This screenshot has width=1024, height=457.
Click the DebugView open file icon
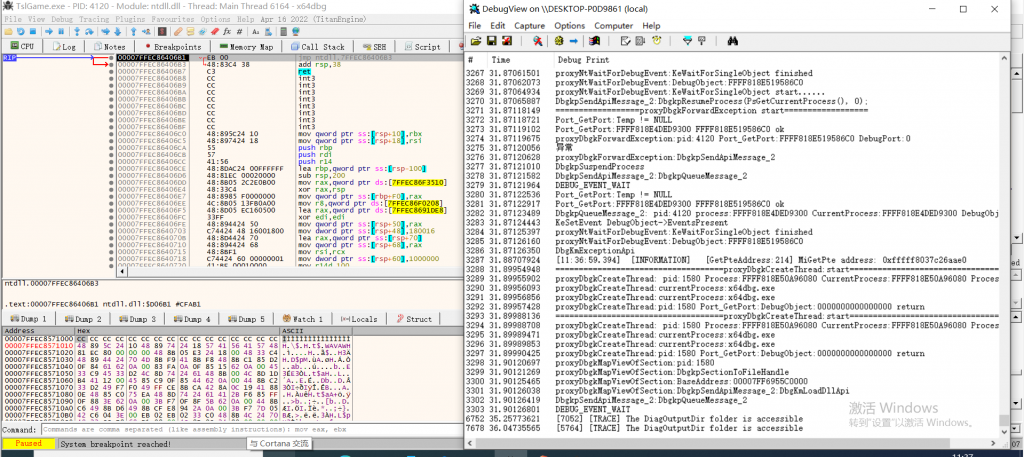pyautogui.click(x=476, y=41)
